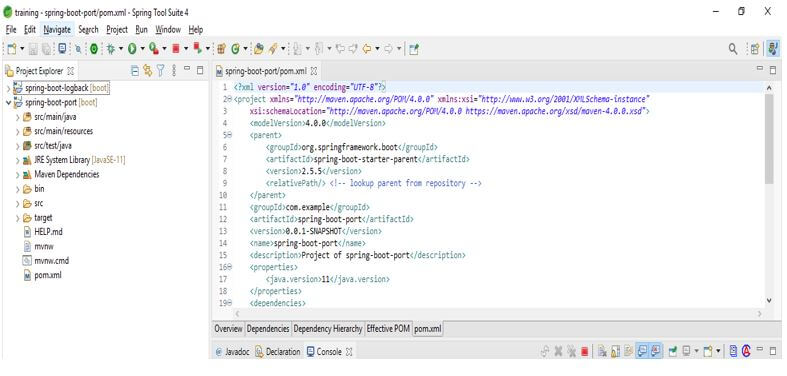787x376 pixels.
Task: Collapse the spring-boot-port project
Action: (x=8, y=103)
